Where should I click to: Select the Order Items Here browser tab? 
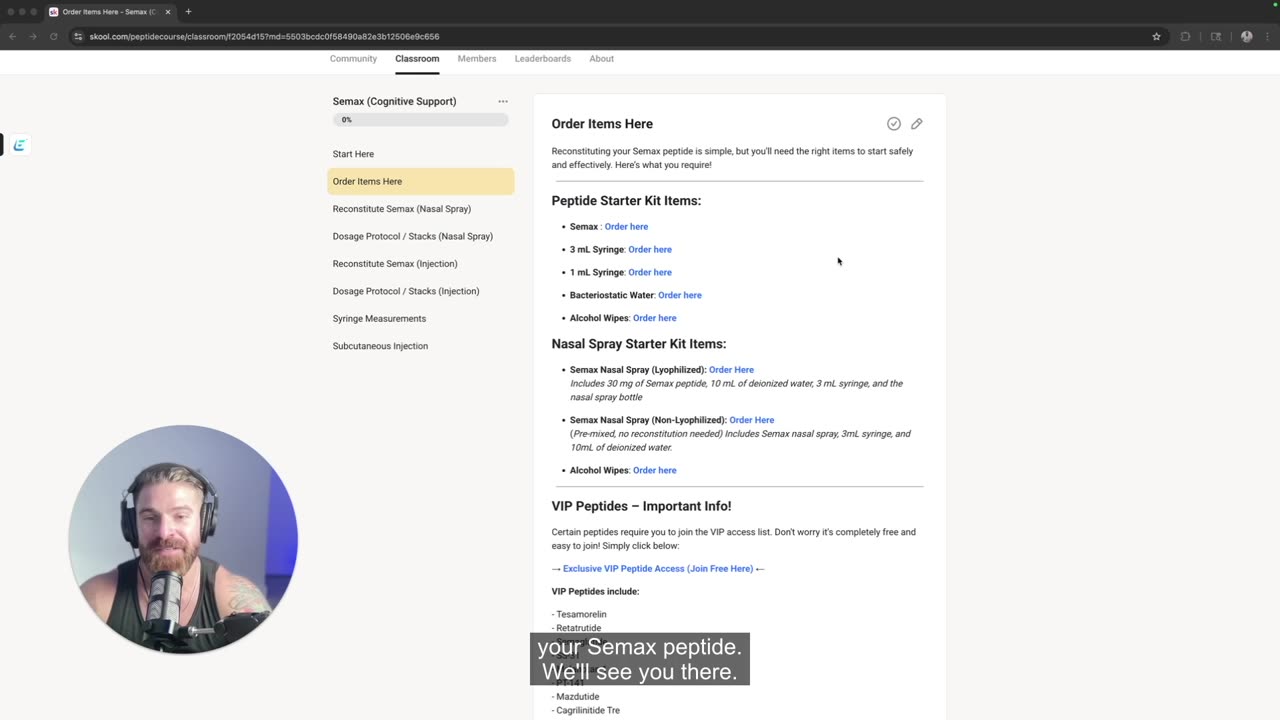[x=110, y=12]
